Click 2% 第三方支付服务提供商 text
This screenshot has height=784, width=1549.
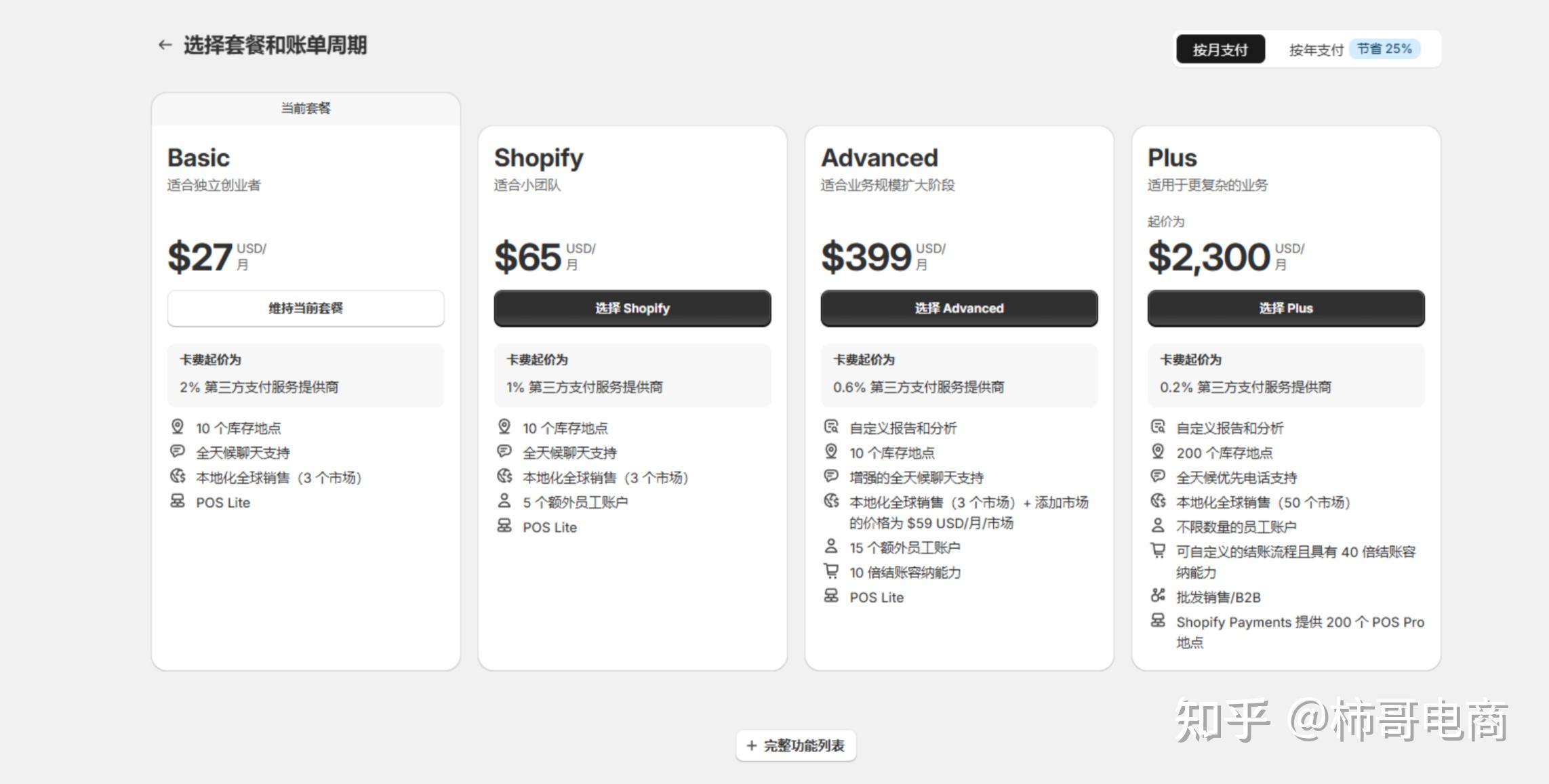(x=259, y=387)
